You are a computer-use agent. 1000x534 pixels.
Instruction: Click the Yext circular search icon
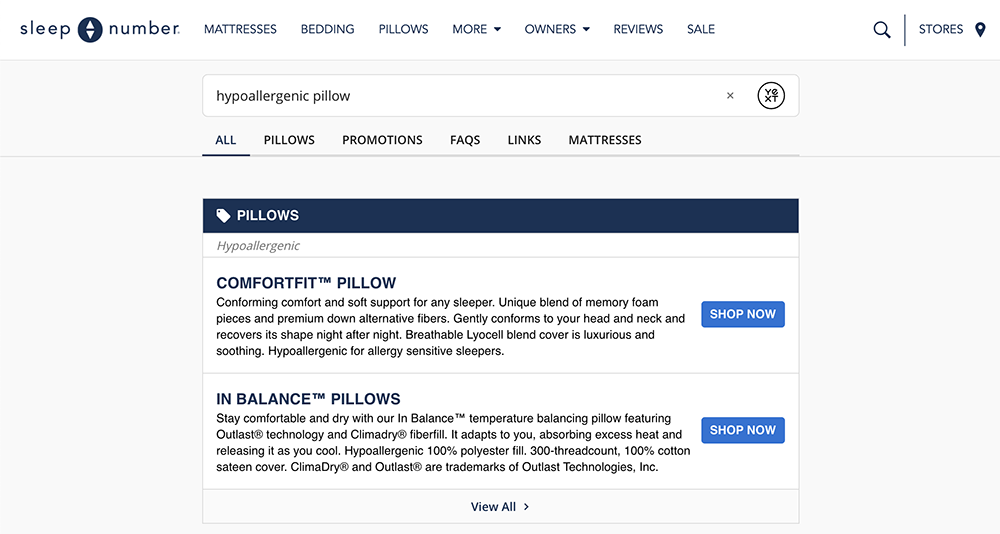771,96
